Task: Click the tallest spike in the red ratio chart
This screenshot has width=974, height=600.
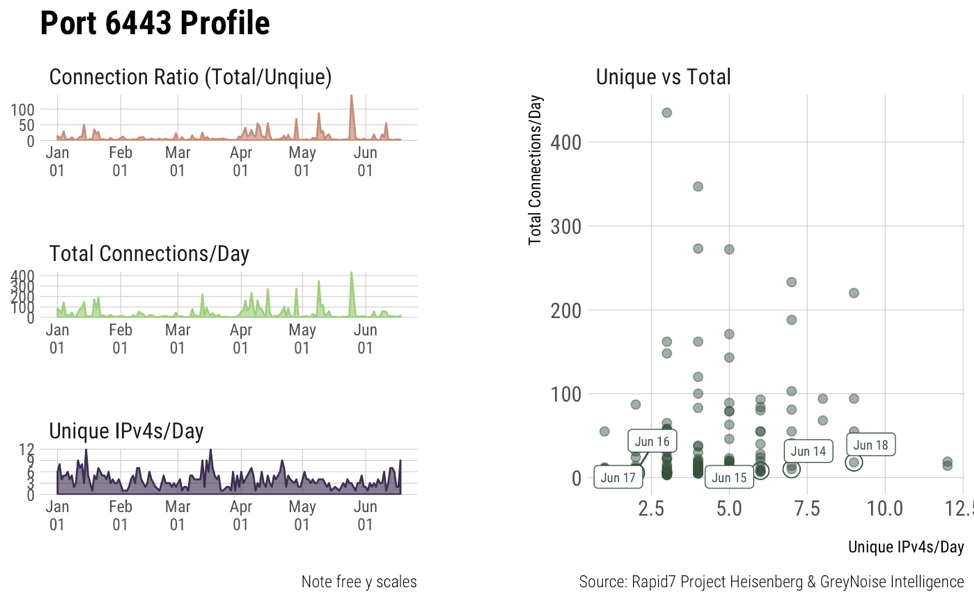Action: 352,97
